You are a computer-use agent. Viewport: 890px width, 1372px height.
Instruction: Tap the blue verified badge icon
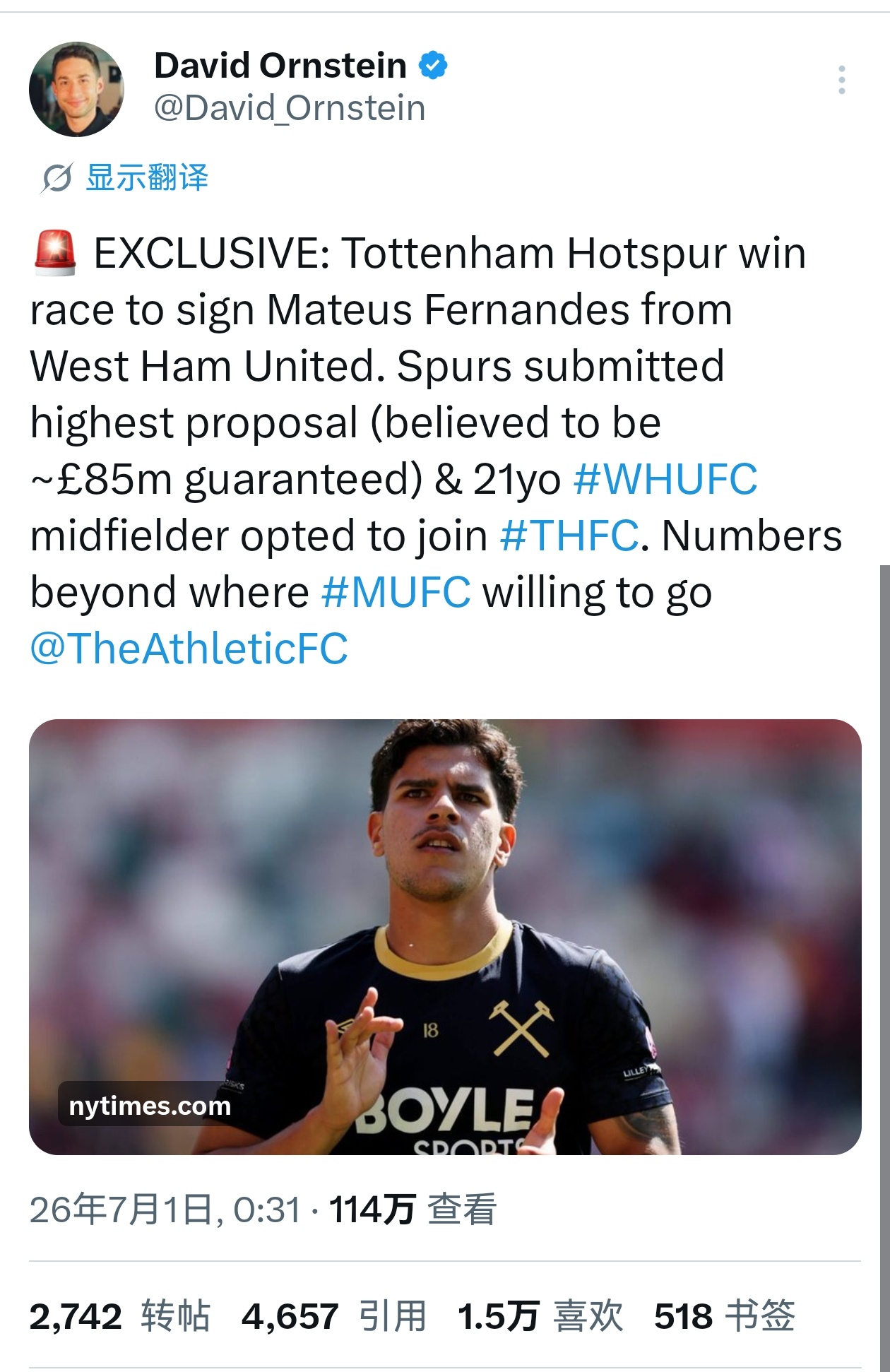tap(433, 66)
